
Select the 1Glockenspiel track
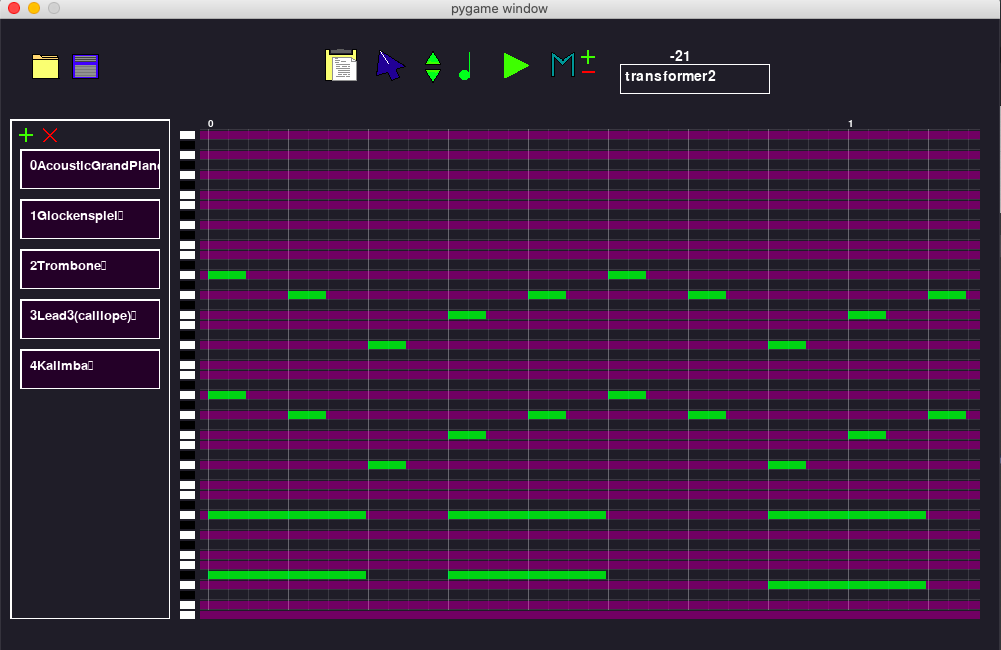click(90, 219)
